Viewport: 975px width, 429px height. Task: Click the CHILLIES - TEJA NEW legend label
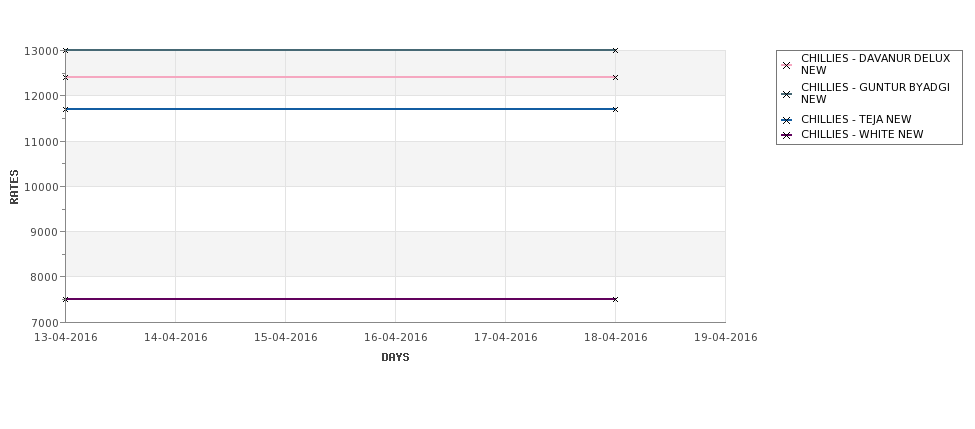856,119
